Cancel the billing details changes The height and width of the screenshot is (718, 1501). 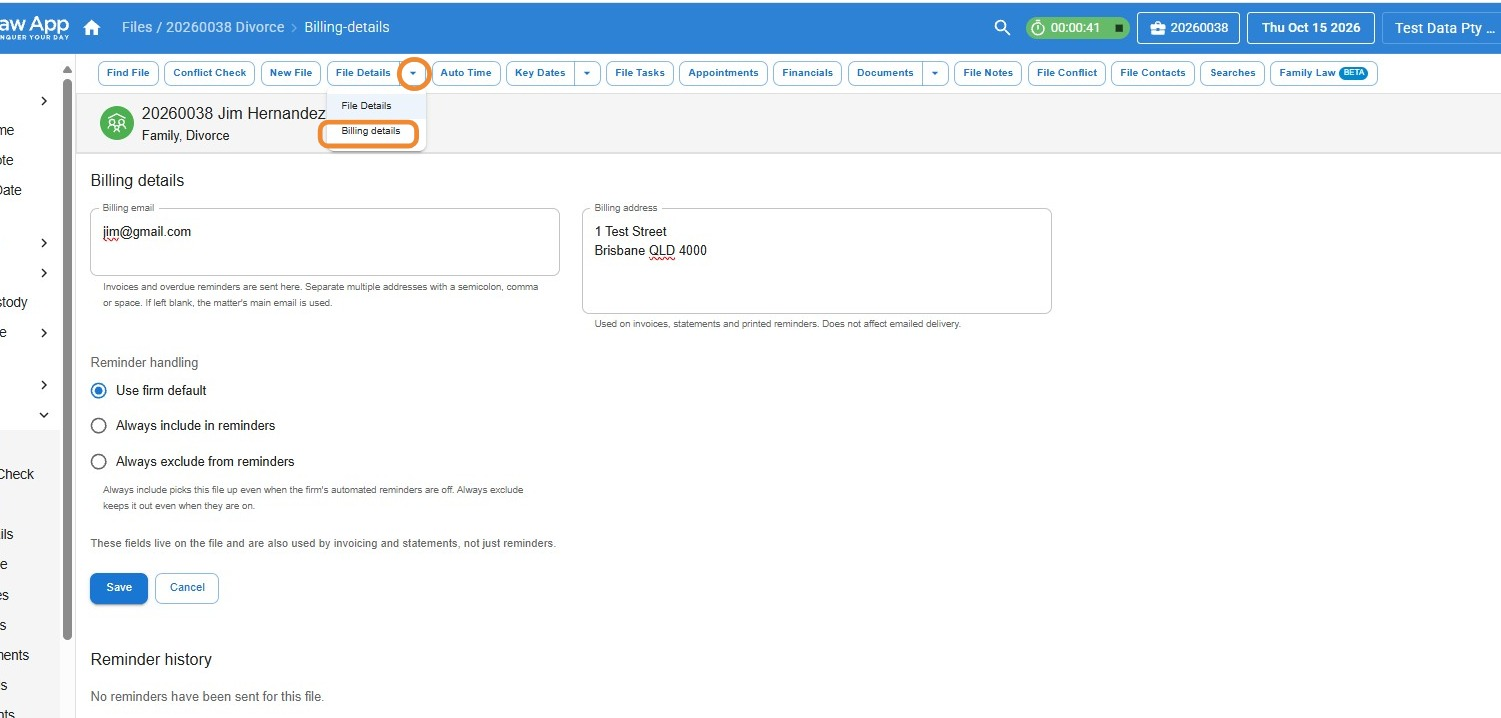[187, 588]
